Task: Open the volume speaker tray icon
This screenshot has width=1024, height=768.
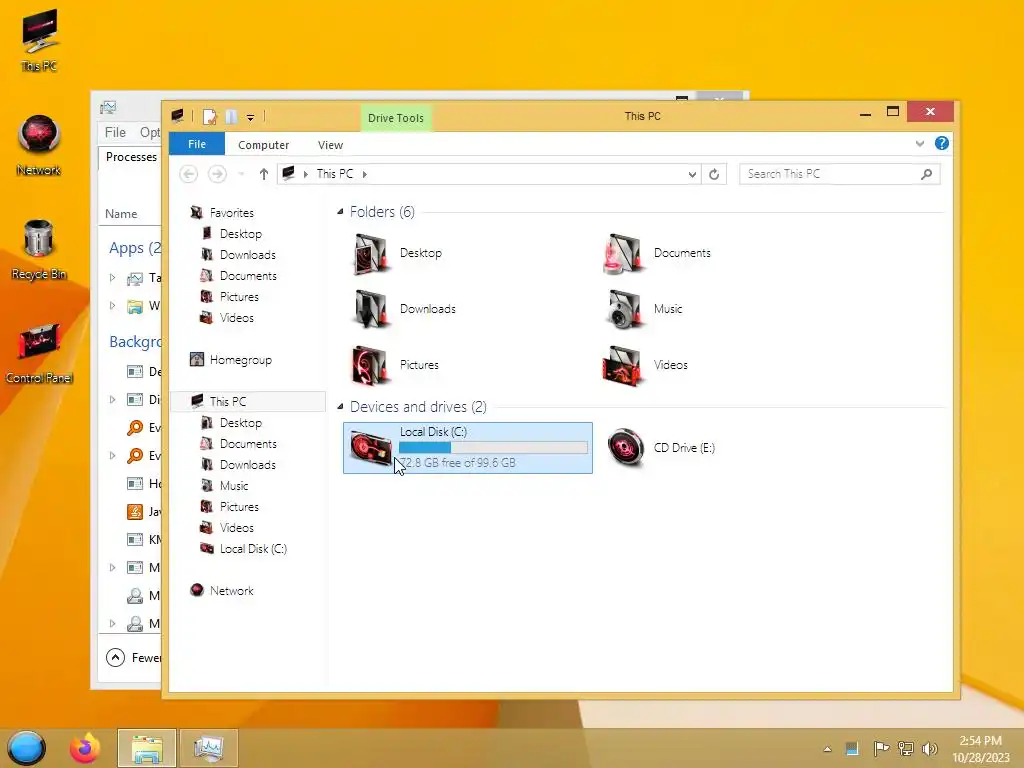Action: coord(930,749)
